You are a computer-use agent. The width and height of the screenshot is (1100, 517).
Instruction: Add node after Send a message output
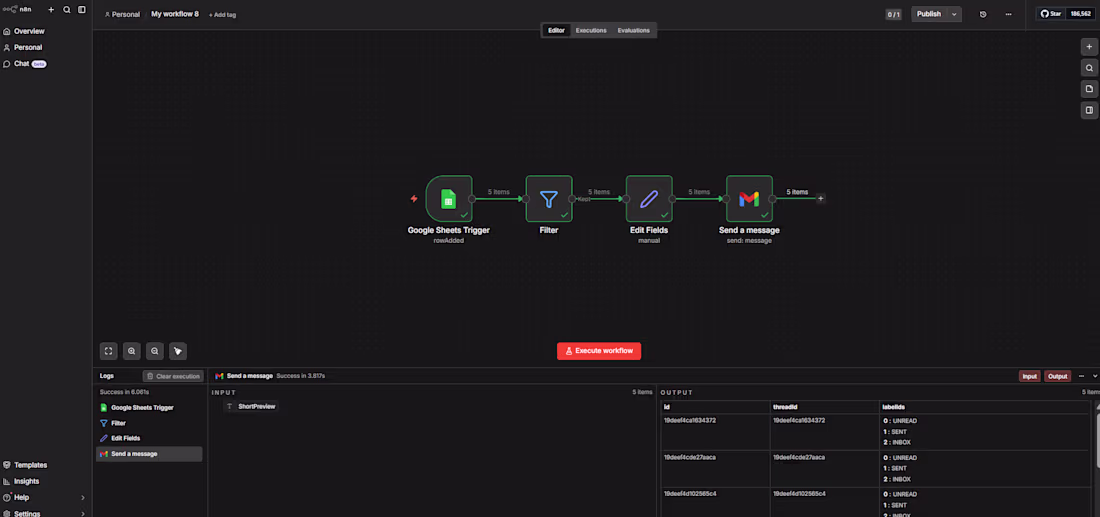pyautogui.click(x=821, y=199)
